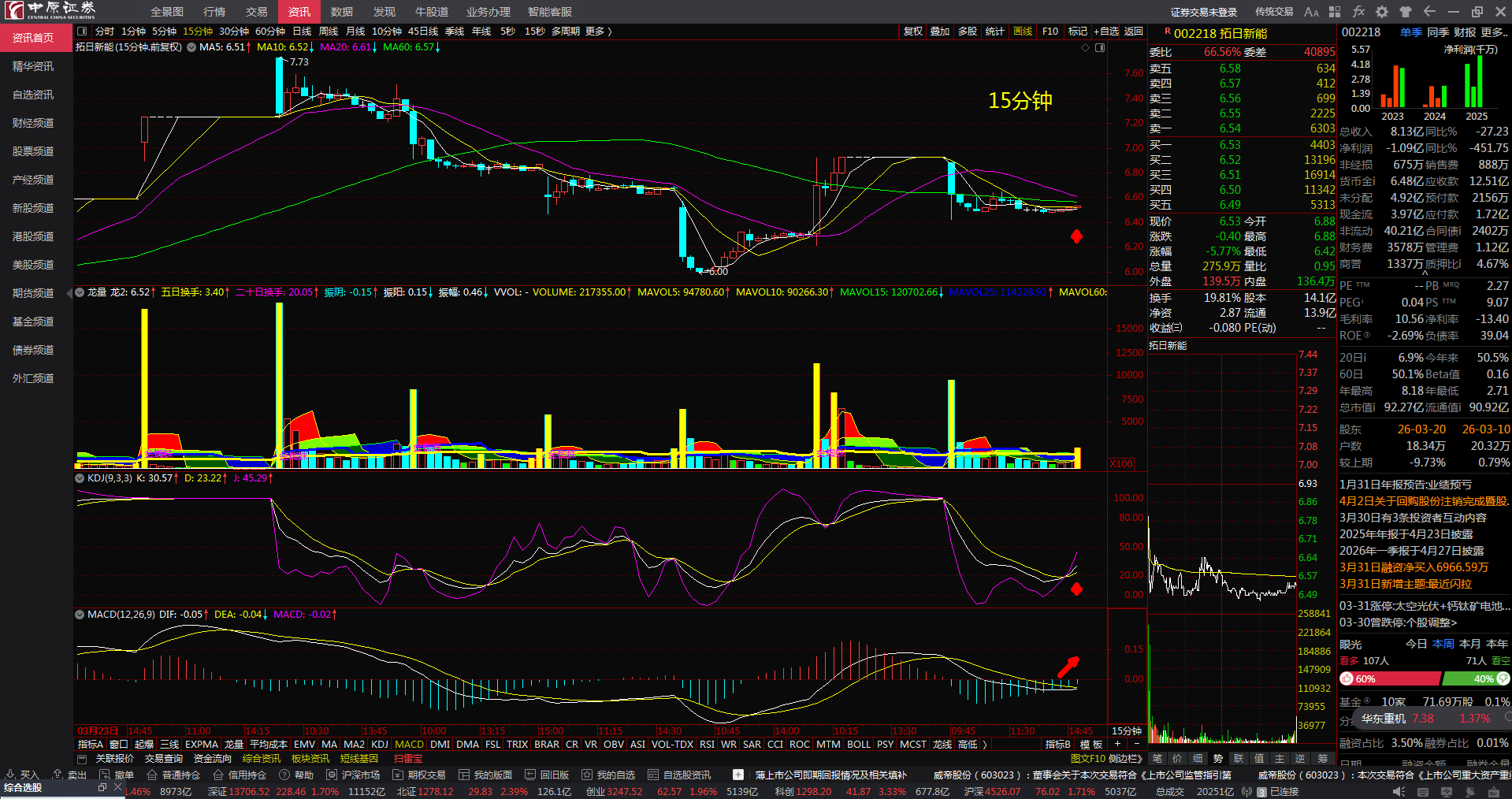This screenshot has width=1512, height=799.
Task: Toggle the MA indicator circle beside 拓日新能 title
Action: coord(191,47)
